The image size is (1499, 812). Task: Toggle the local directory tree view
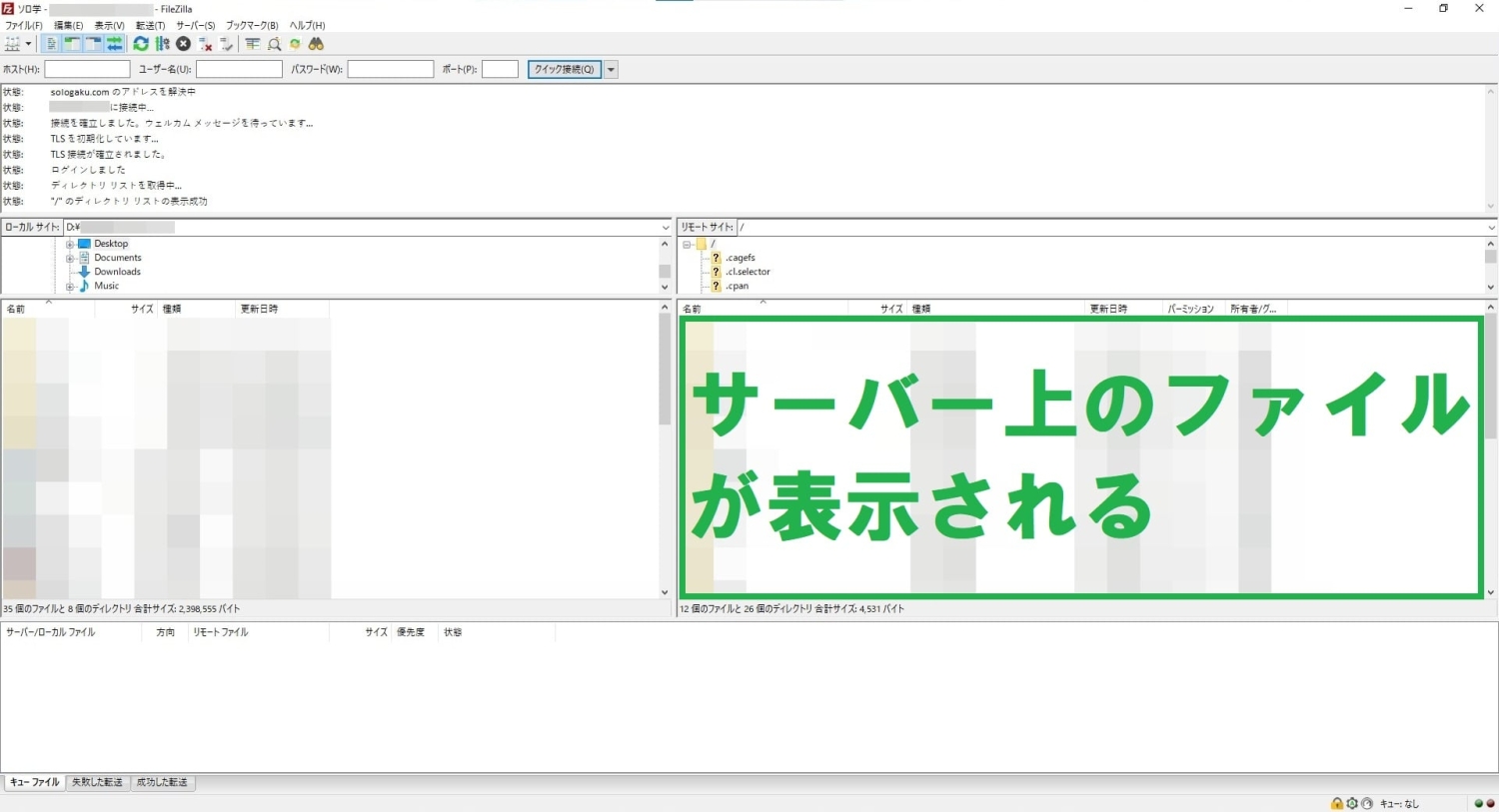[73, 44]
